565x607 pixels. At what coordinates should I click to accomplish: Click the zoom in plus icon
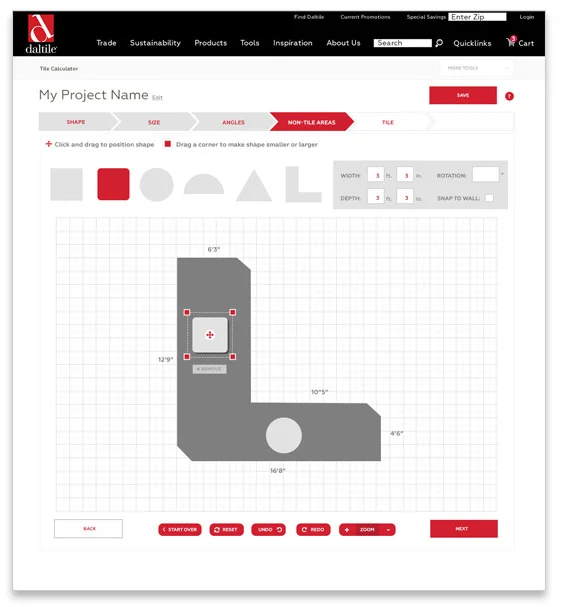pyautogui.click(x=347, y=530)
